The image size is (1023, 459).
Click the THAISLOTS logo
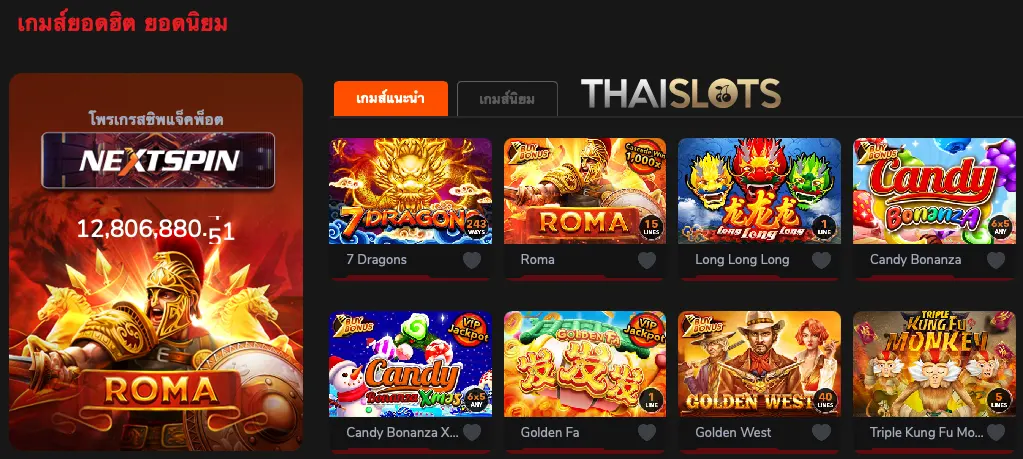pos(680,93)
